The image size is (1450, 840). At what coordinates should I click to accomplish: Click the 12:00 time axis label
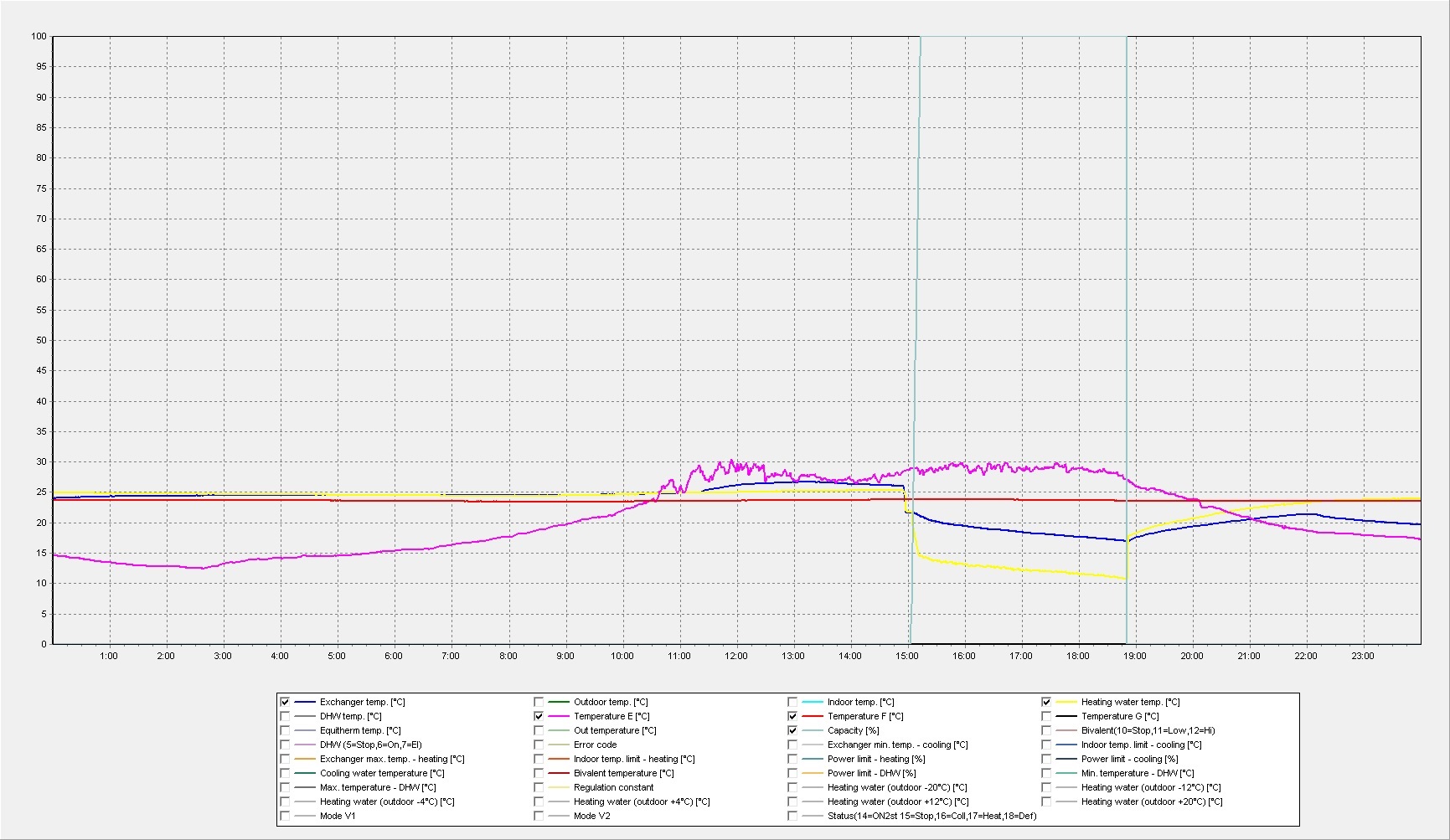point(736,656)
